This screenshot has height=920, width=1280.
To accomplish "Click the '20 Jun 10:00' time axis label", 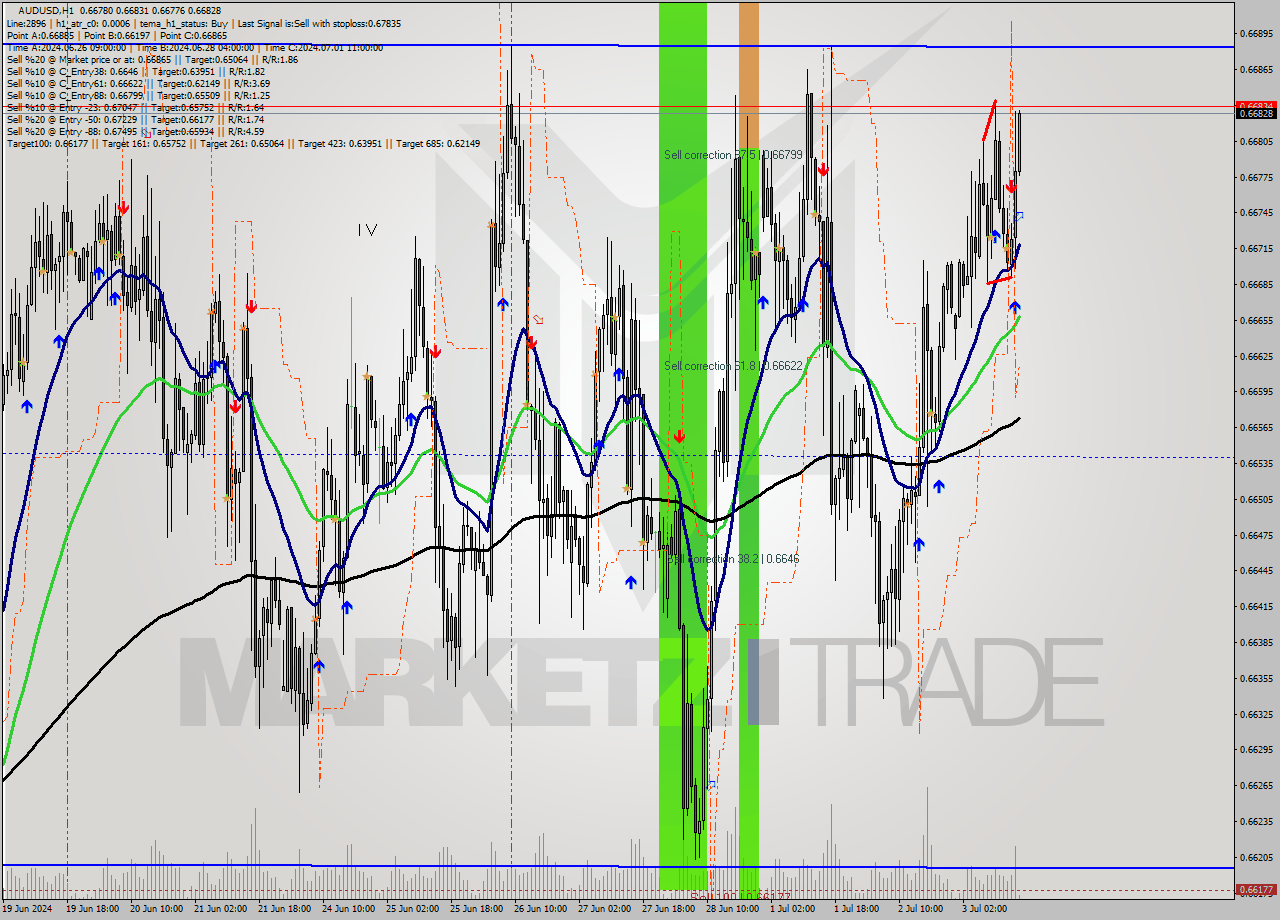I will 156,909.
